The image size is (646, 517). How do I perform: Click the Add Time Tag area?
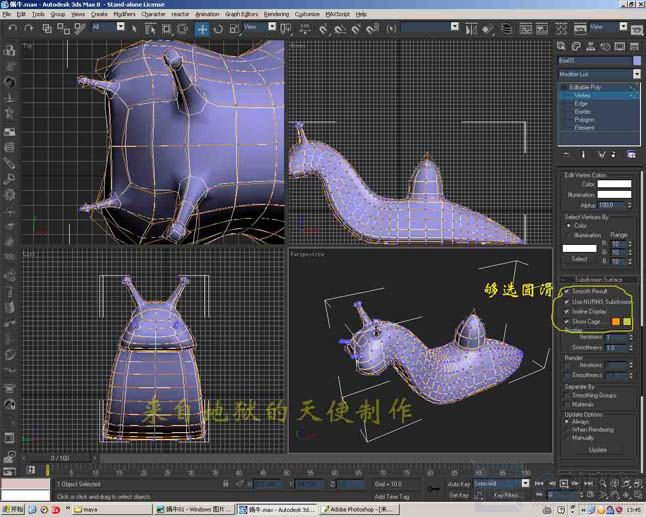click(391, 497)
